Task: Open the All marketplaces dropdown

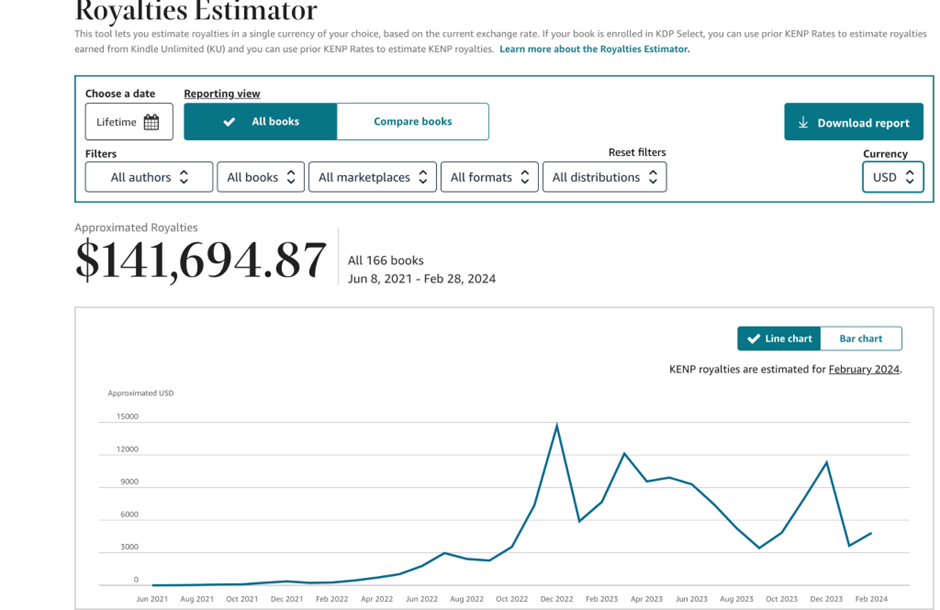Action: [x=372, y=177]
